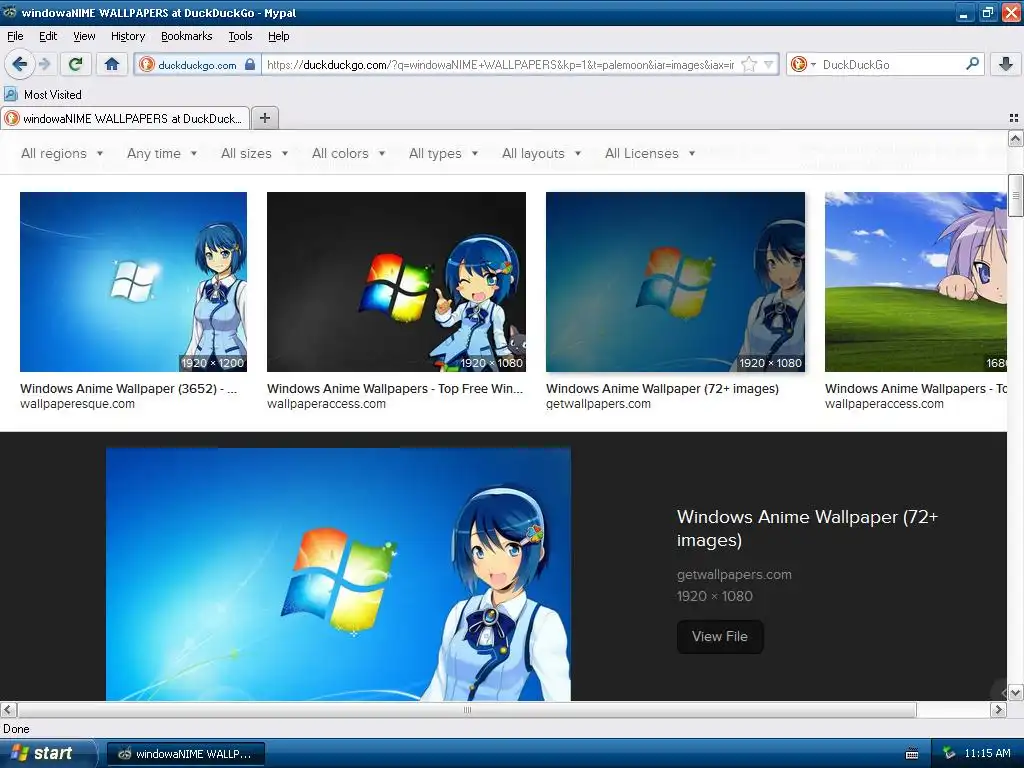The height and width of the screenshot is (768, 1024).
Task: Click the search magnifier icon in search box
Action: (972, 64)
